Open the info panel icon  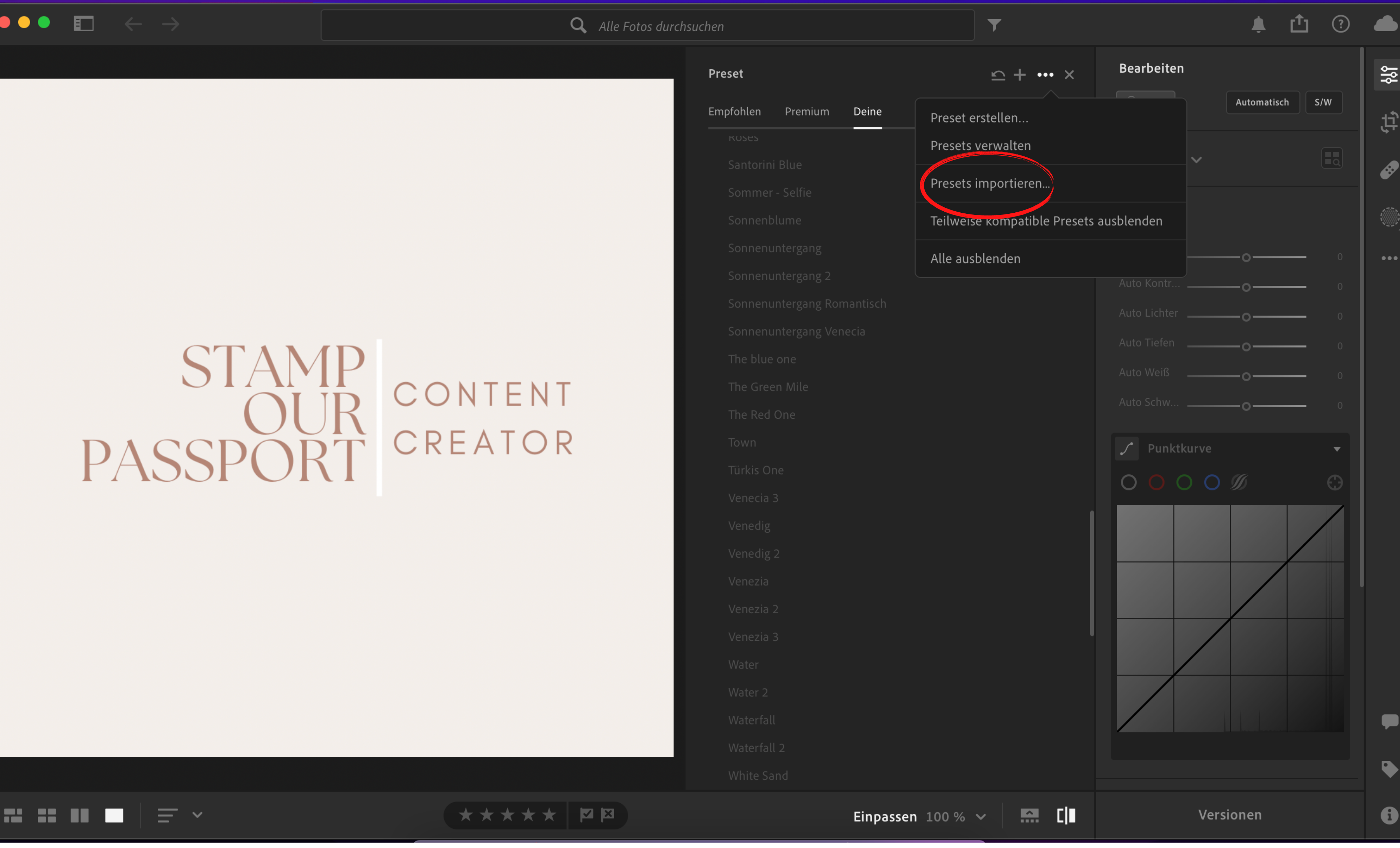coord(1390,815)
